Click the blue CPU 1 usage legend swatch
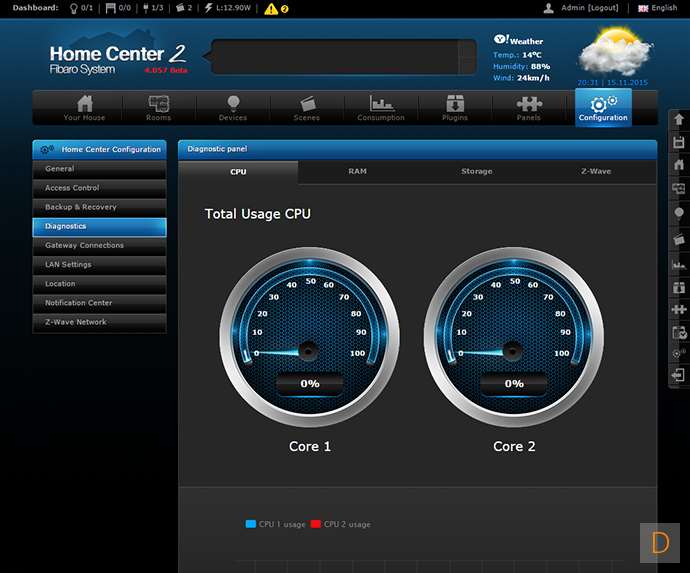 250,524
